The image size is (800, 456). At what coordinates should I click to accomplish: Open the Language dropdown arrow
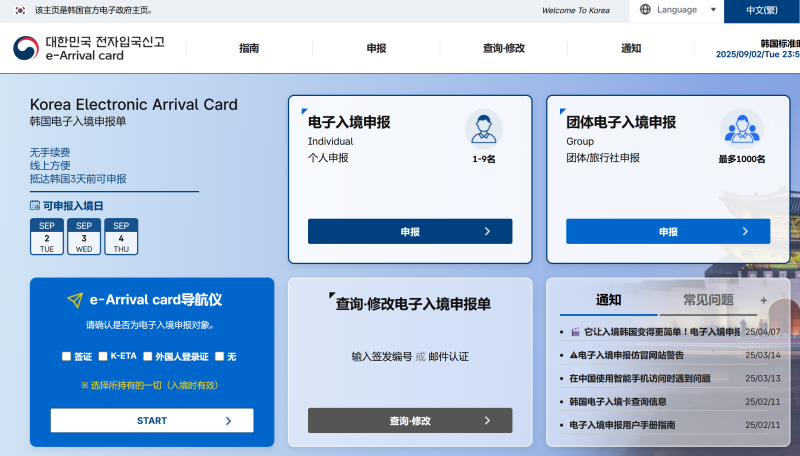(x=713, y=10)
